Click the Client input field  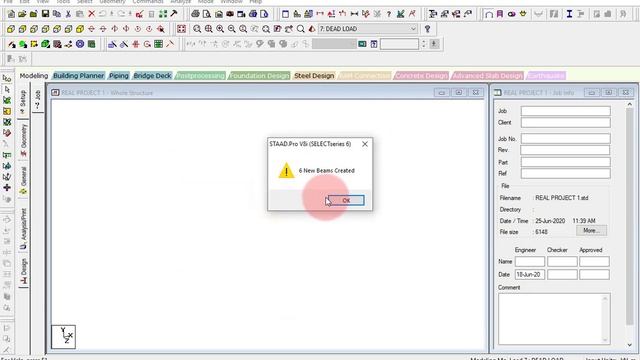565,122
